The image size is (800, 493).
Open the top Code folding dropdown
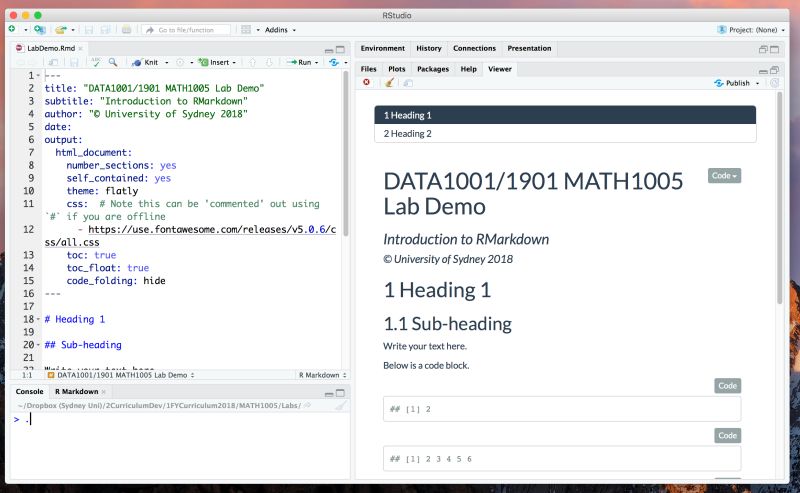click(x=724, y=176)
